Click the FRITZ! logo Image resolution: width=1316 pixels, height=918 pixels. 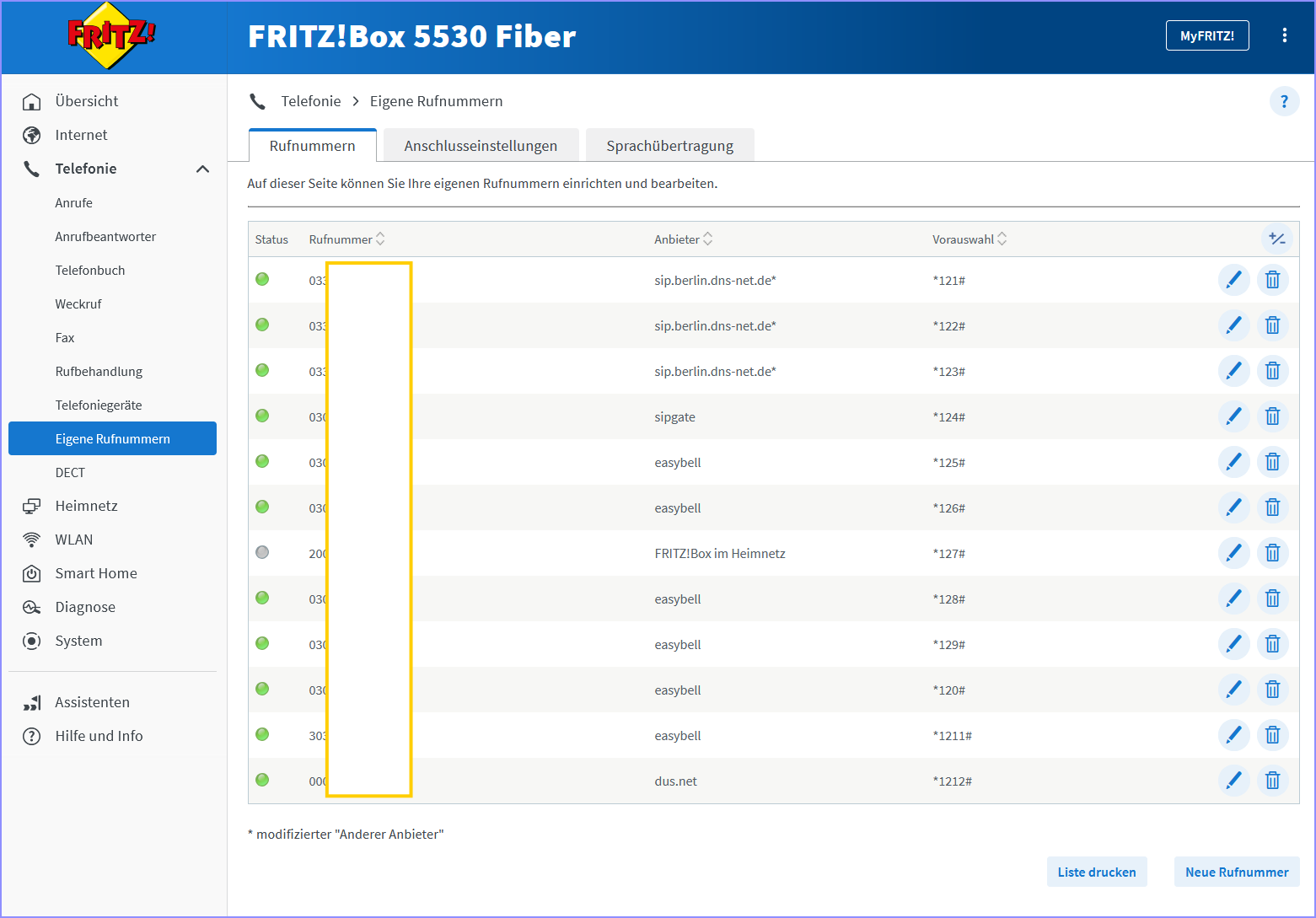click(112, 35)
